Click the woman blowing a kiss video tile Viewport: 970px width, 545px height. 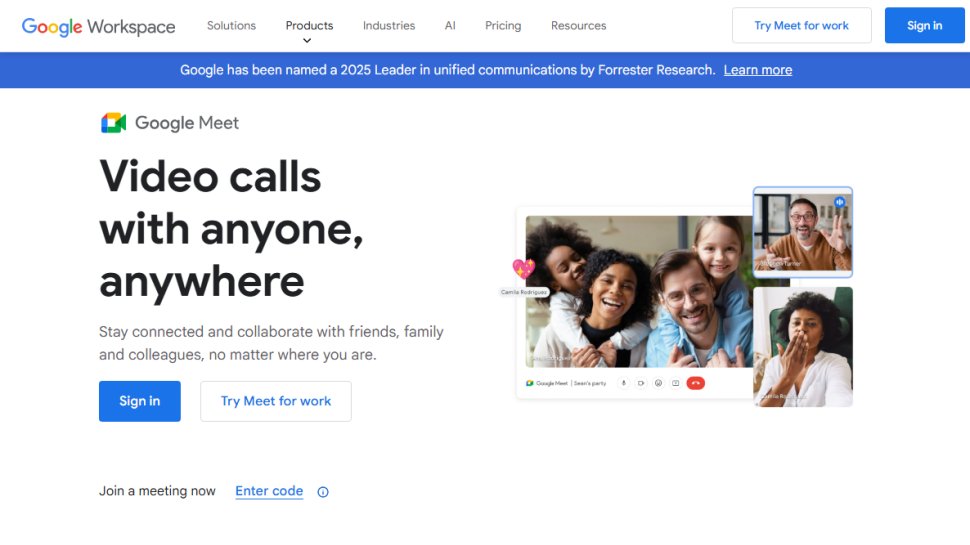802,346
